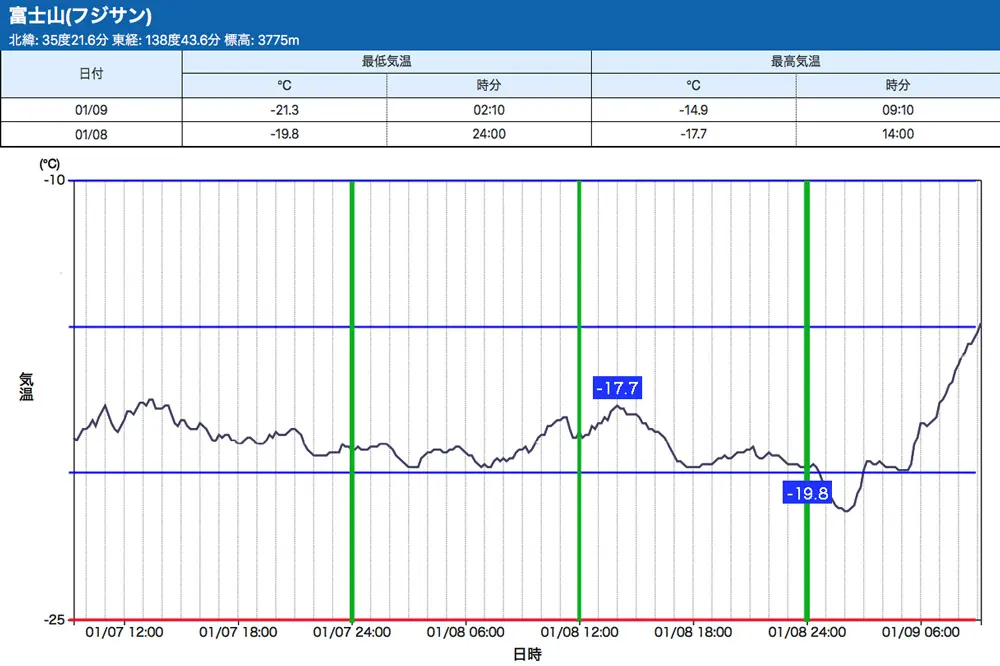
Task: Click the -17.7 peak label on the graph
Action: click(617, 388)
